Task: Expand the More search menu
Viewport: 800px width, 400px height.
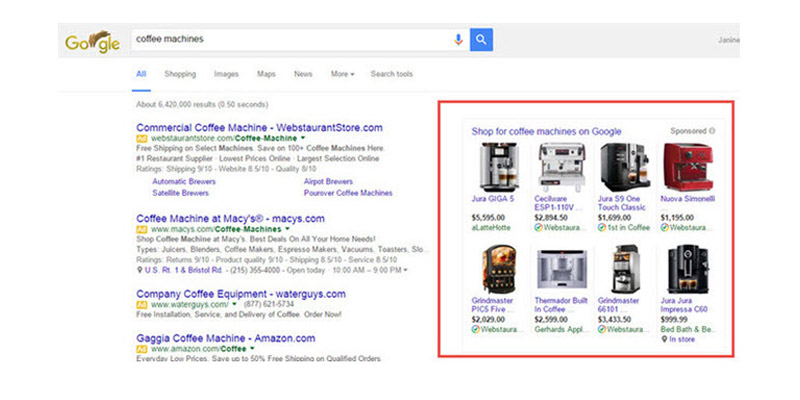Action: click(342, 74)
